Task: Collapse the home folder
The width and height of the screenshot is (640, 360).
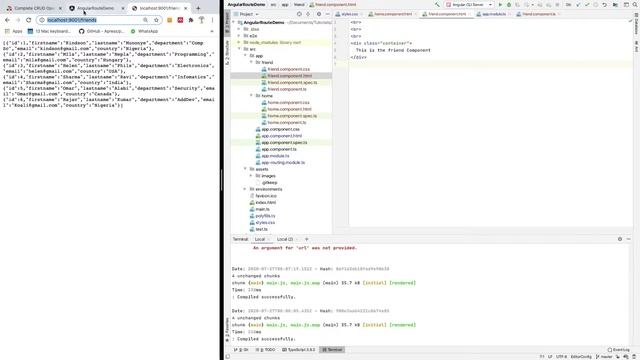Action: point(251,96)
